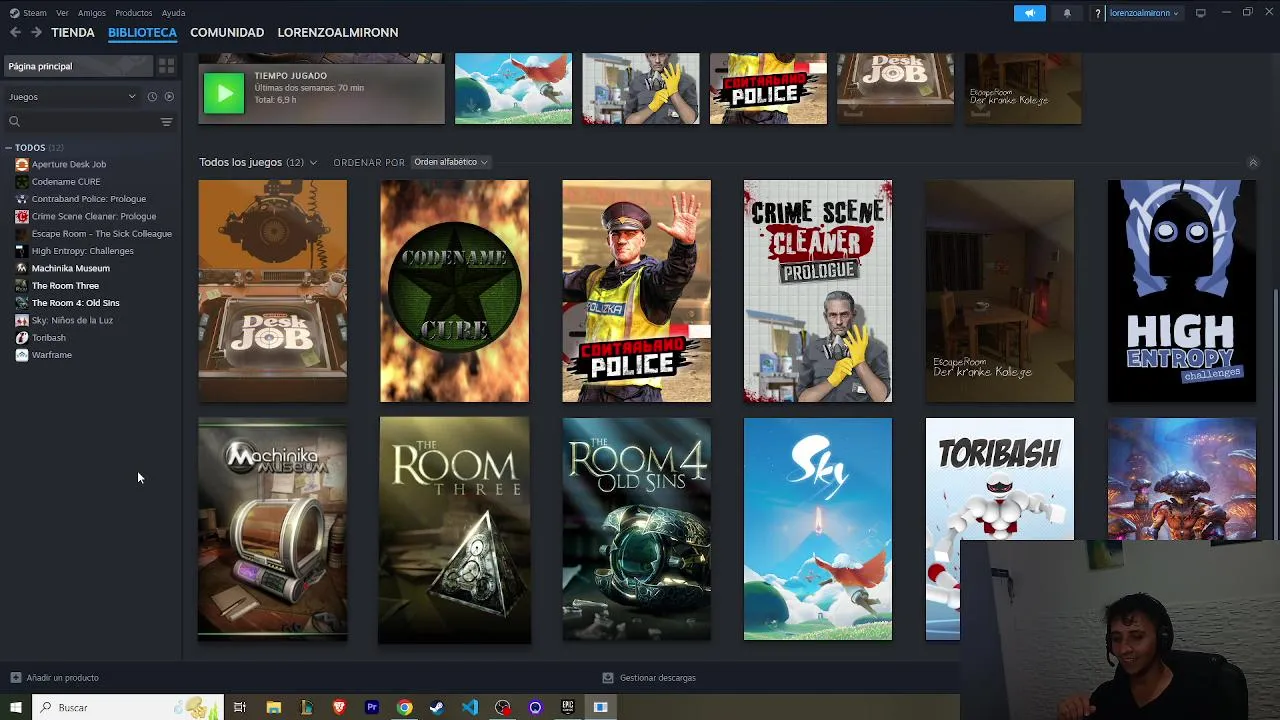Open Crime Scene Cleaner Prologue cover
The width and height of the screenshot is (1280, 720).
point(818,291)
